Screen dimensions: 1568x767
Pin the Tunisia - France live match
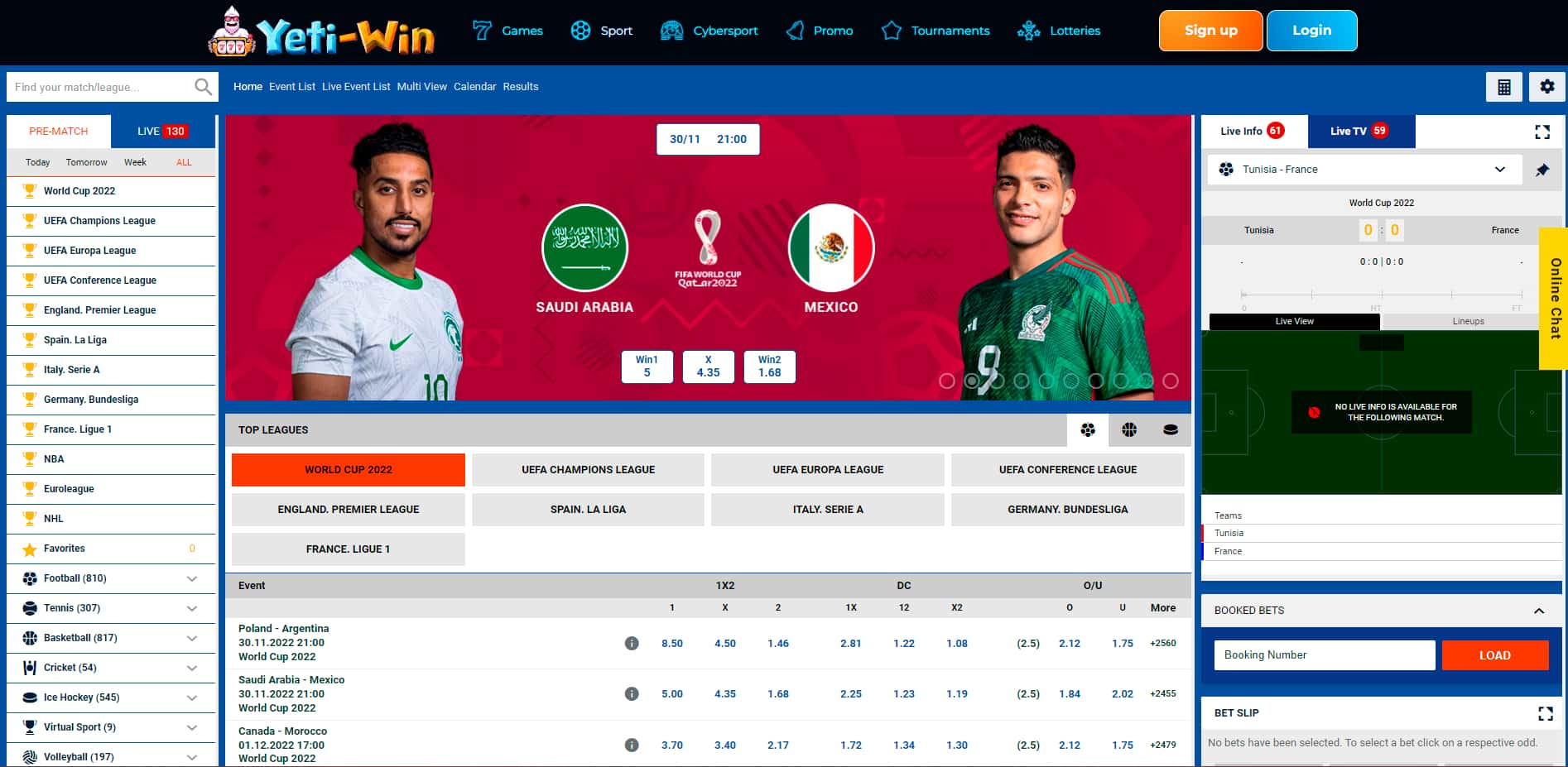[1542, 170]
